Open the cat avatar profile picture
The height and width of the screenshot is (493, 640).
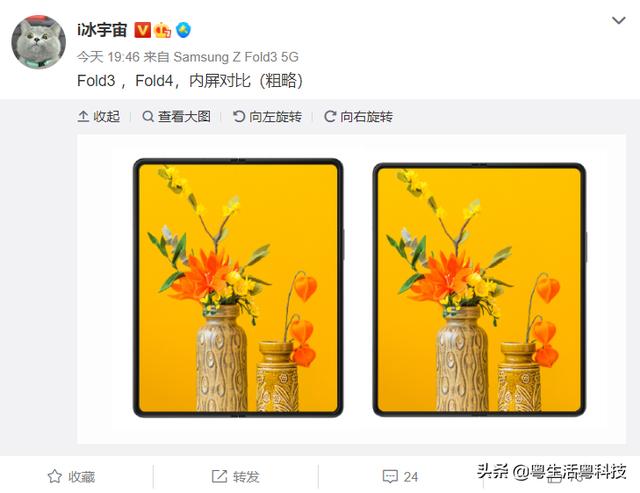39,42
